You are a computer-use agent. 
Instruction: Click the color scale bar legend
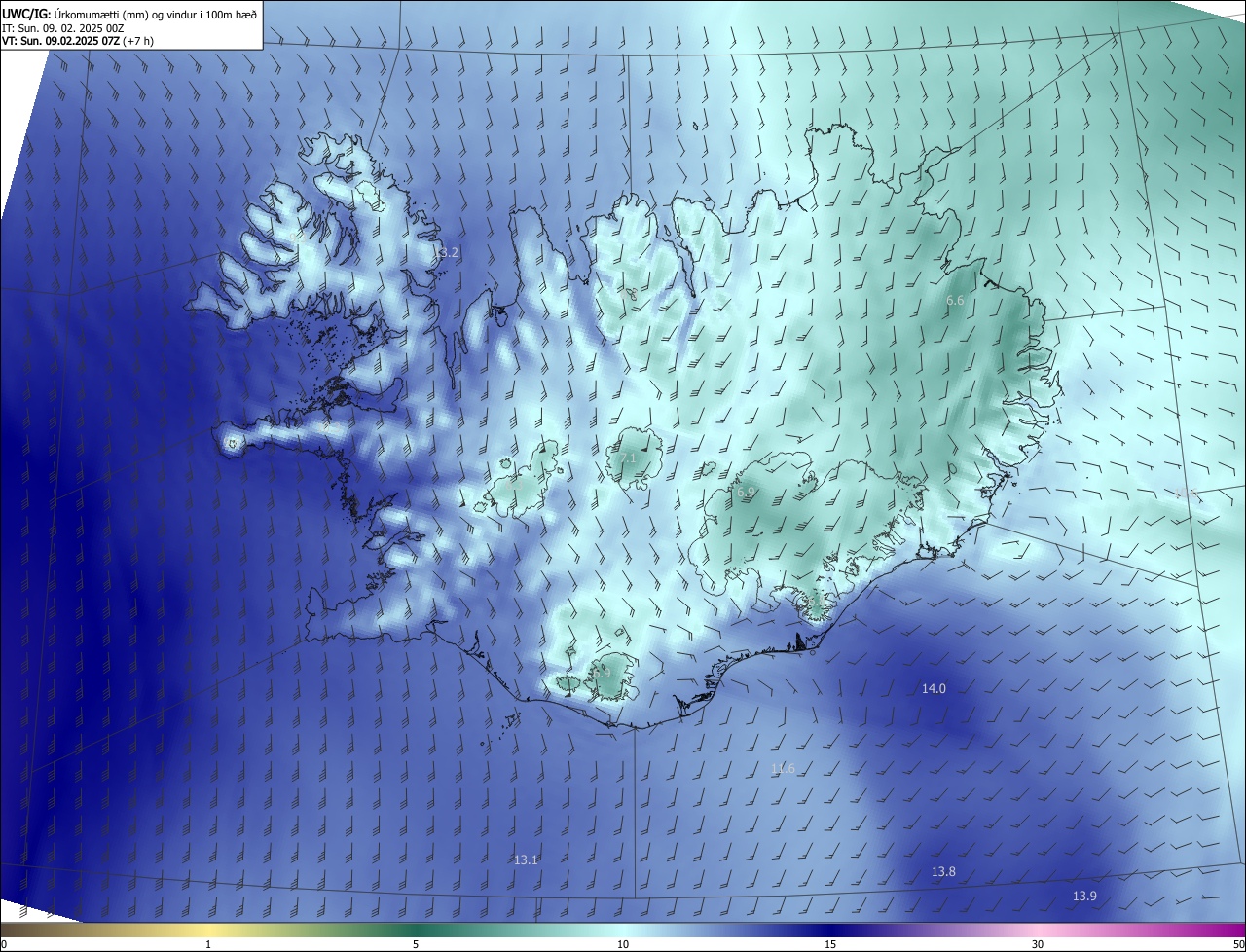pos(623,930)
